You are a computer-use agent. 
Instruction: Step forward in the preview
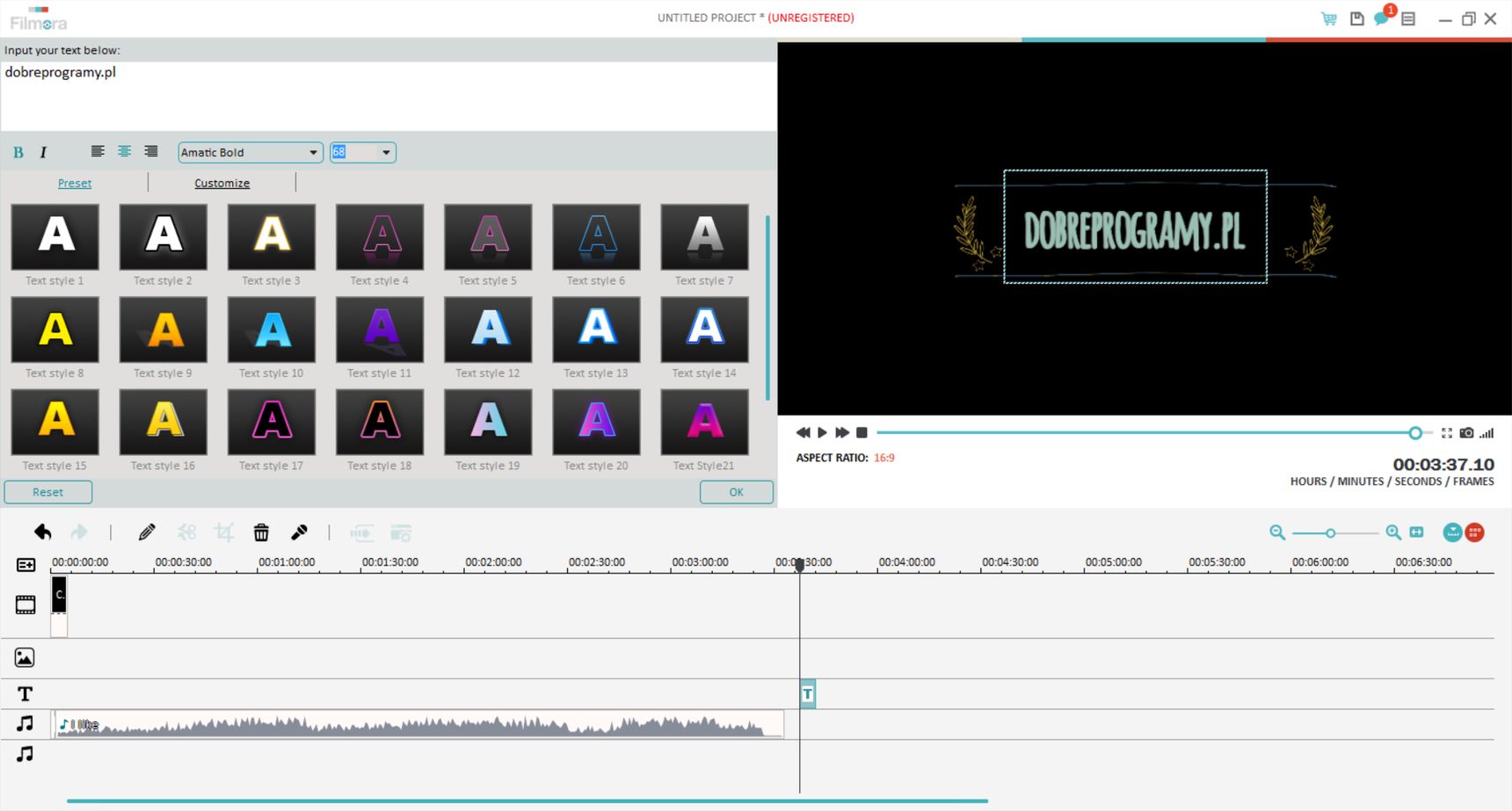[x=842, y=432]
